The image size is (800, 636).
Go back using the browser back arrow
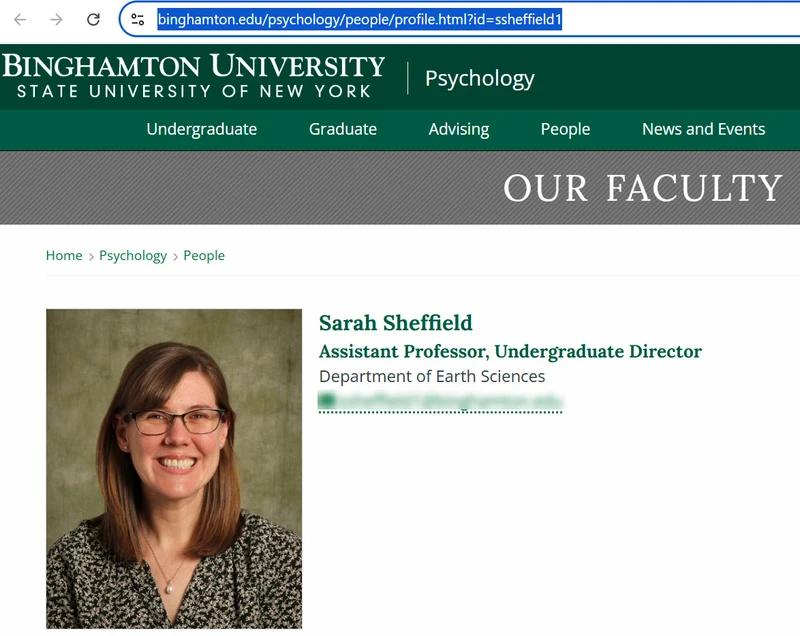(x=20, y=20)
